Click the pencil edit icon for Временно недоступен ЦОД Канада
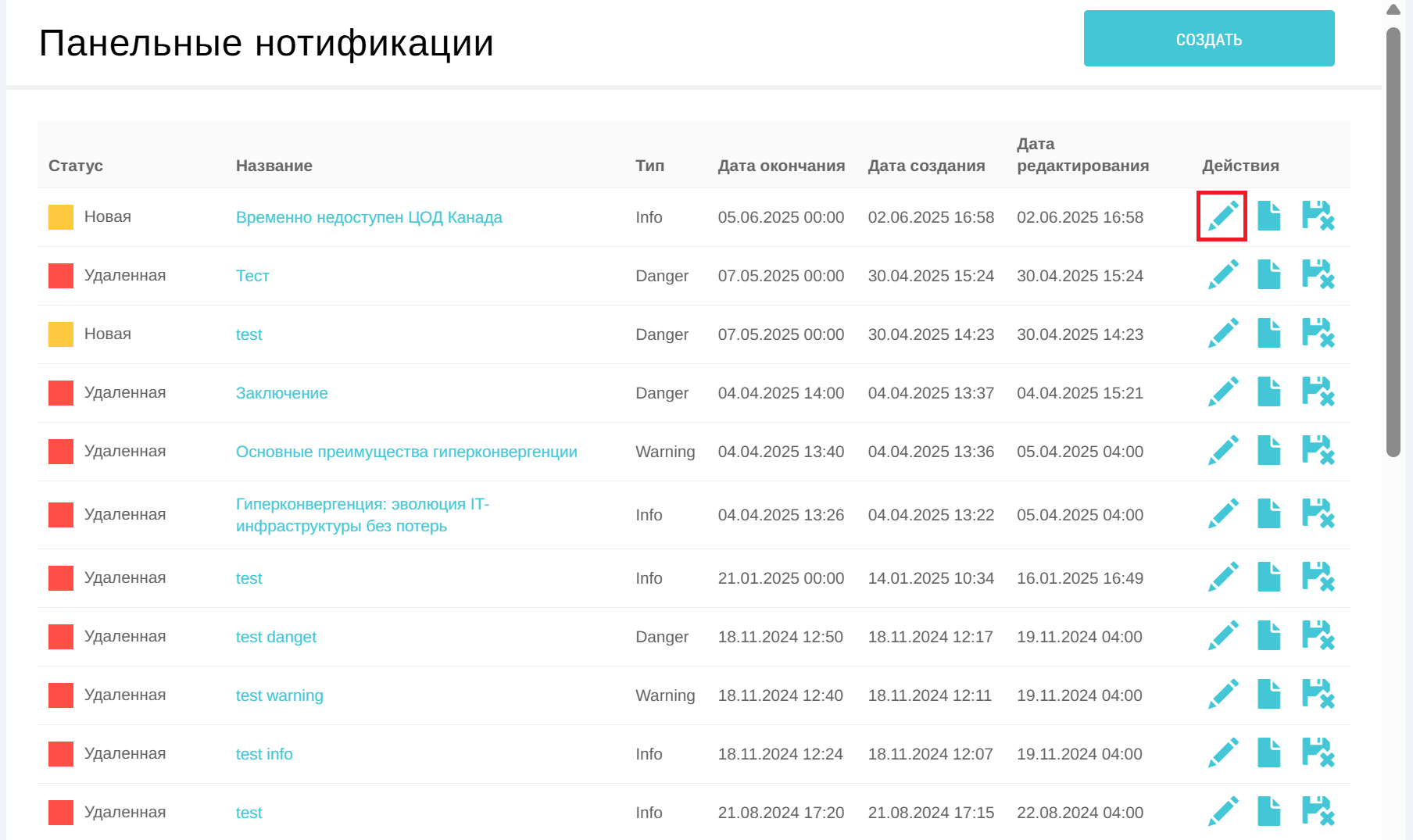Screen dimensions: 1413x840 pos(1223,216)
